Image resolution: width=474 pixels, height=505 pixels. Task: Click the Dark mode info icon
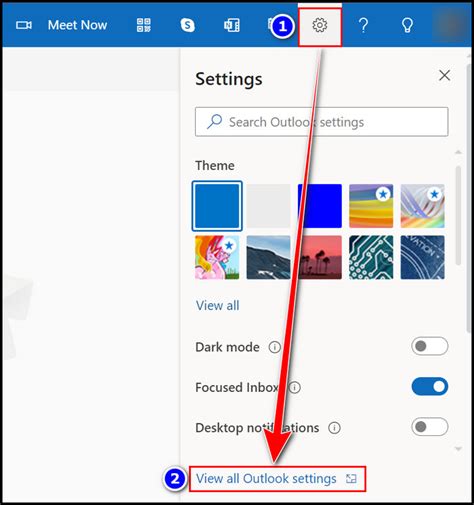tap(275, 347)
